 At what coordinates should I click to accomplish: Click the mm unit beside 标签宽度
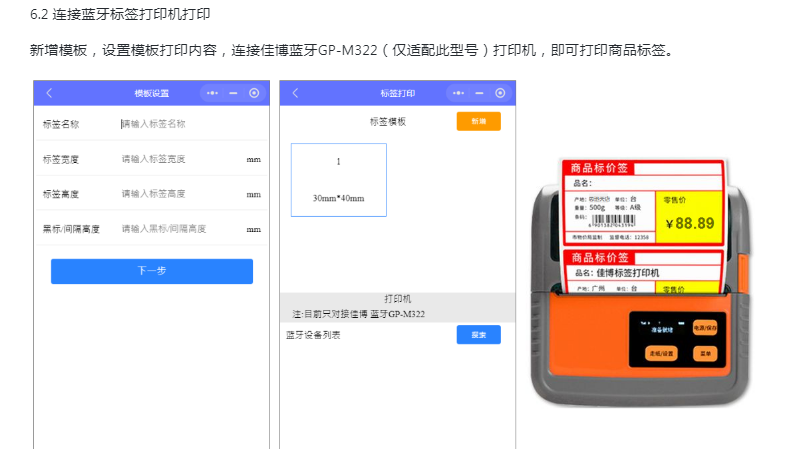(253, 160)
